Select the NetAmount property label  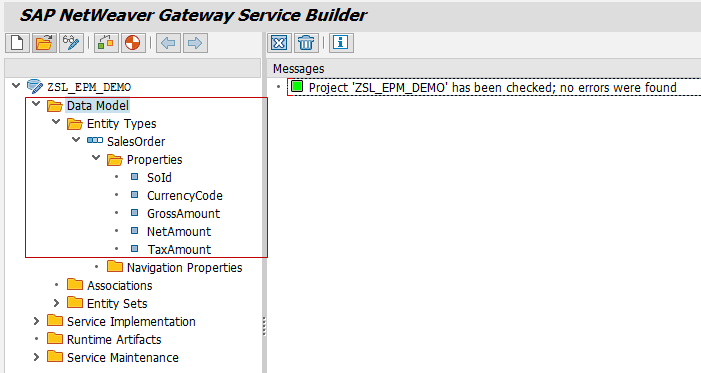pos(179,232)
